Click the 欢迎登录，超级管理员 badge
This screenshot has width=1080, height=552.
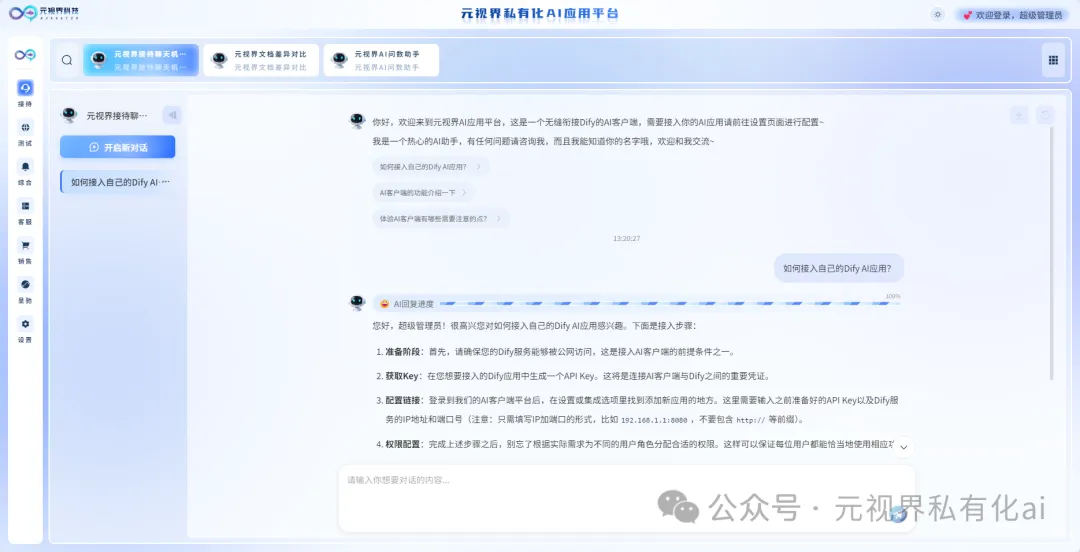coord(1012,14)
